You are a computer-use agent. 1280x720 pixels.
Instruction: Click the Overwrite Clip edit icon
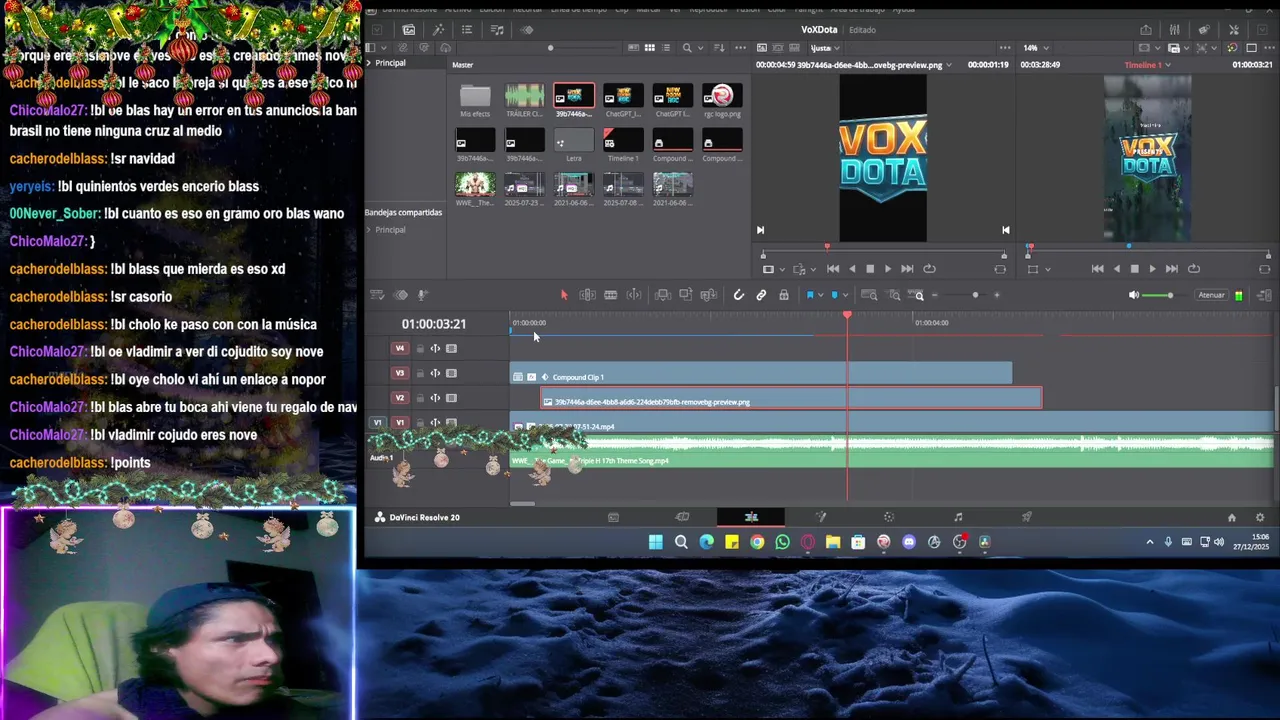tap(686, 295)
